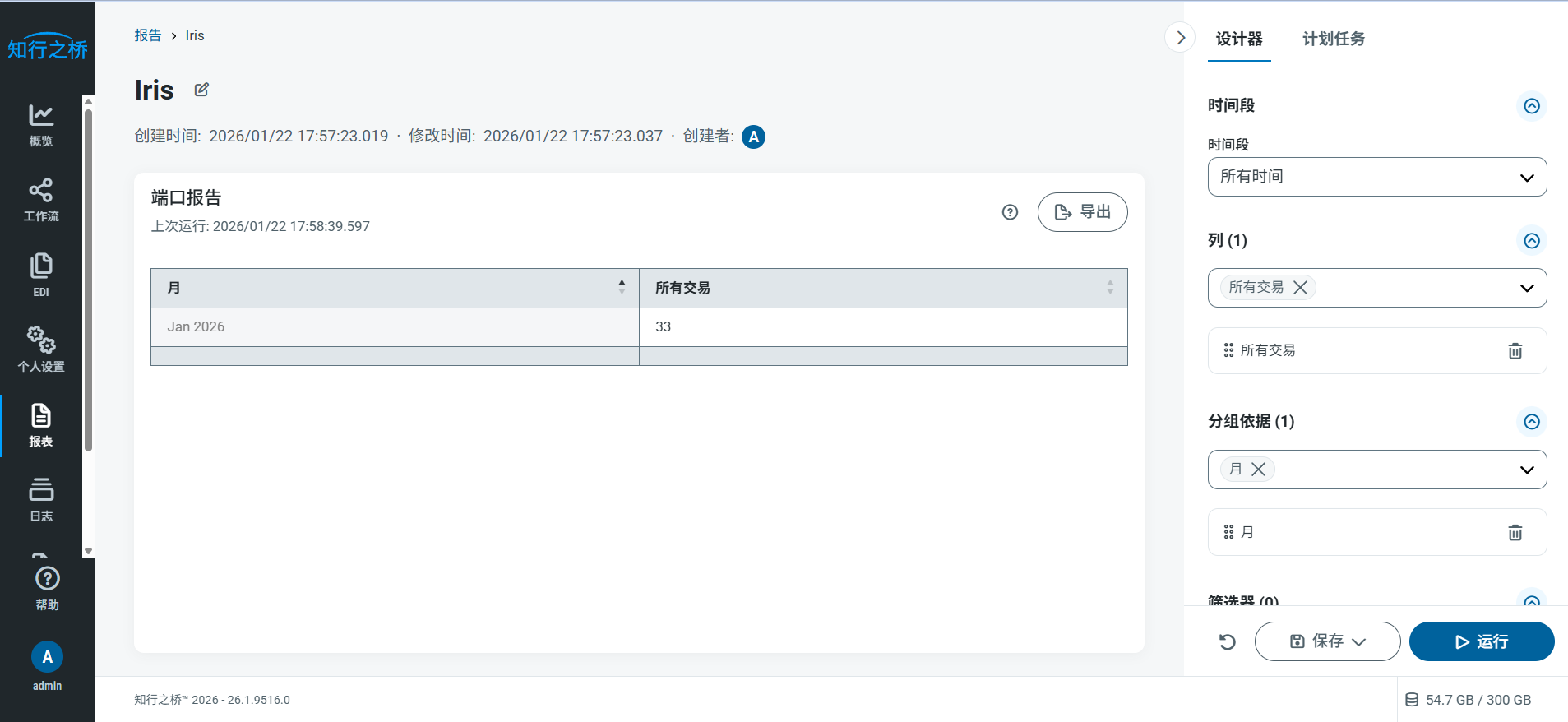Click help question icon beside 导出

tap(1010, 212)
